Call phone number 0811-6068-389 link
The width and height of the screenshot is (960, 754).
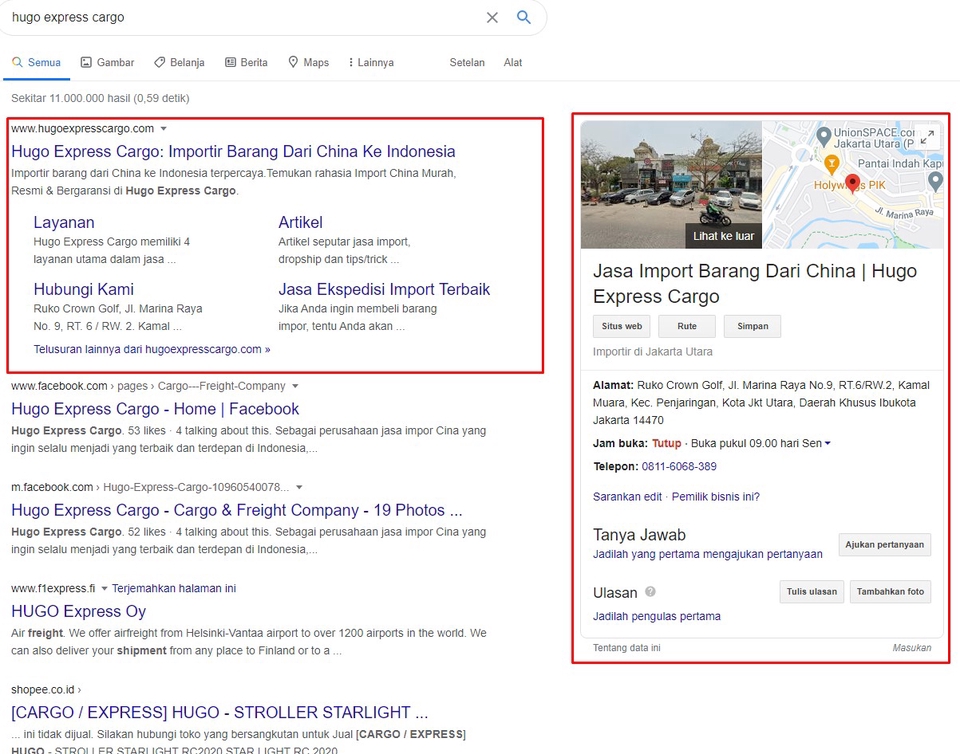(679, 466)
